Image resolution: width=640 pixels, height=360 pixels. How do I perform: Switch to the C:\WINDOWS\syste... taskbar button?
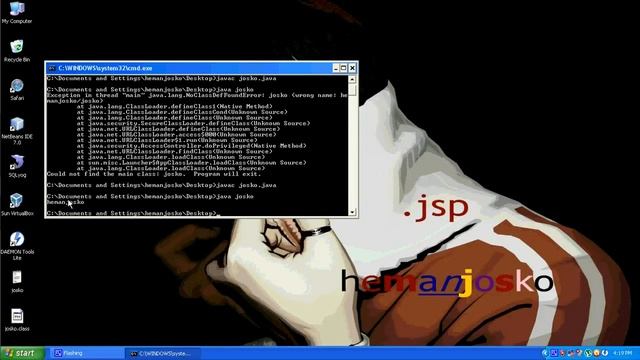(x=162, y=353)
